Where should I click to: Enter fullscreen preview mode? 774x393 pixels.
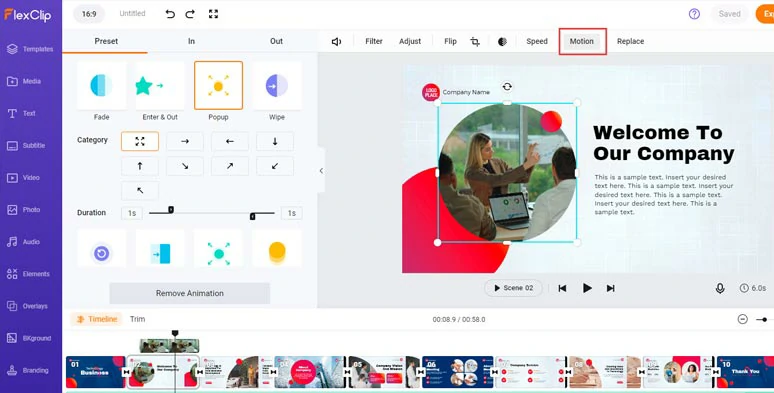click(213, 14)
